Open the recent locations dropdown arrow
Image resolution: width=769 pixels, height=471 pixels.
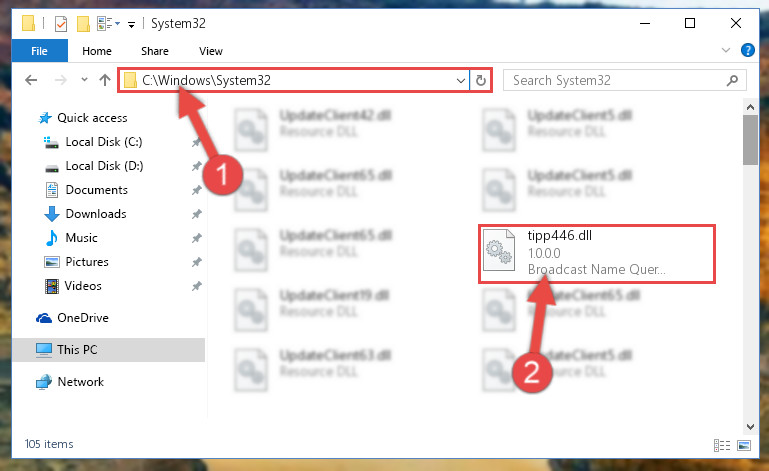tap(84, 79)
